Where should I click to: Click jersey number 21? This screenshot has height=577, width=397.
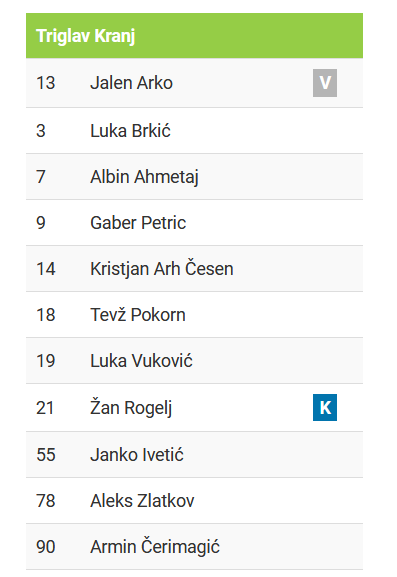coord(45,408)
